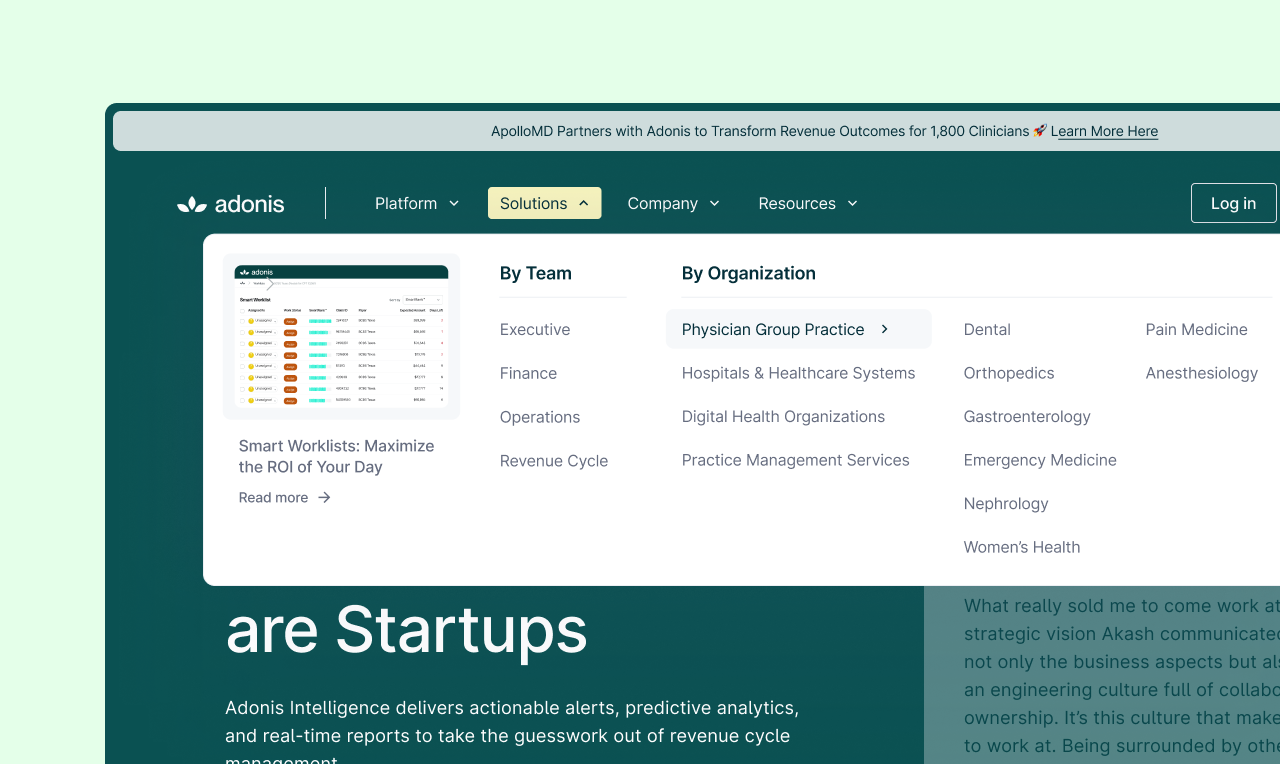Open the Smart Worklists preview thumbnail
Viewport: 1280px width, 764px height.
[341, 336]
